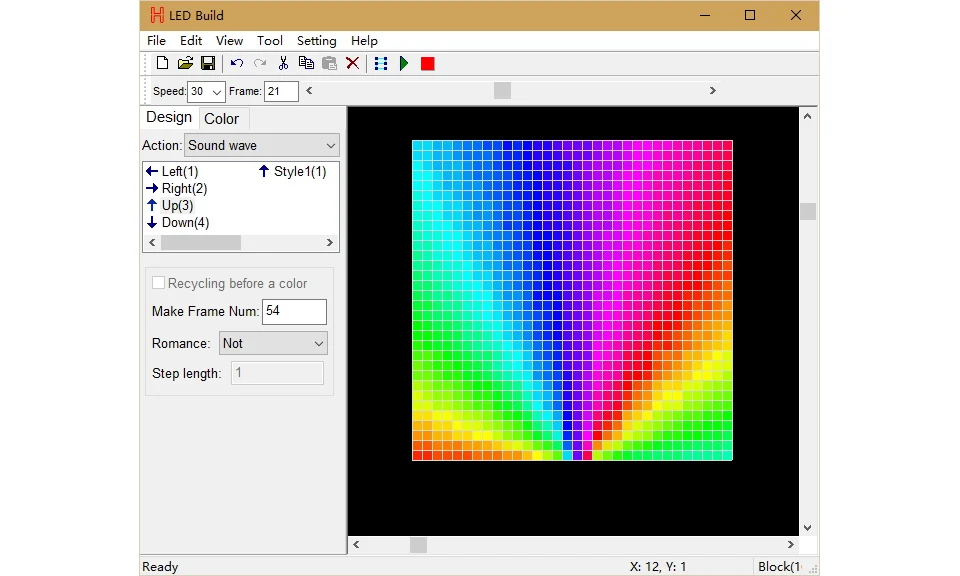Click canvas horizontal scrollbar left arrow
The image size is (960, 576).
click(x=356, y=545)
